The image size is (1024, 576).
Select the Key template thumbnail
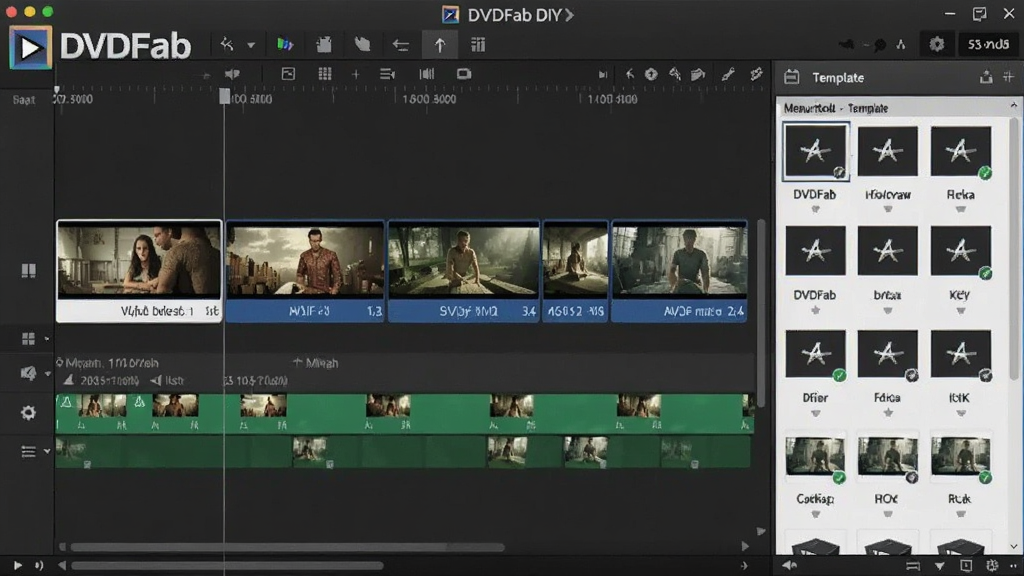coord(960,251)
